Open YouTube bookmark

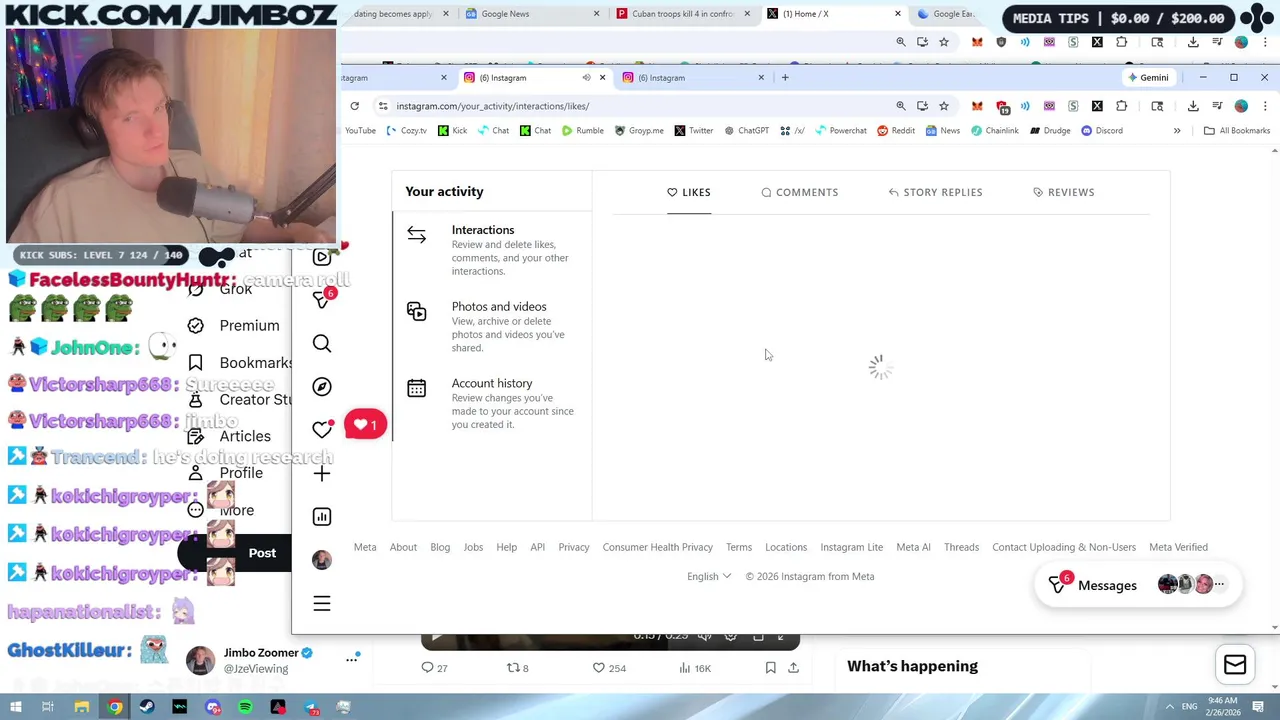[x=360, y=131]
